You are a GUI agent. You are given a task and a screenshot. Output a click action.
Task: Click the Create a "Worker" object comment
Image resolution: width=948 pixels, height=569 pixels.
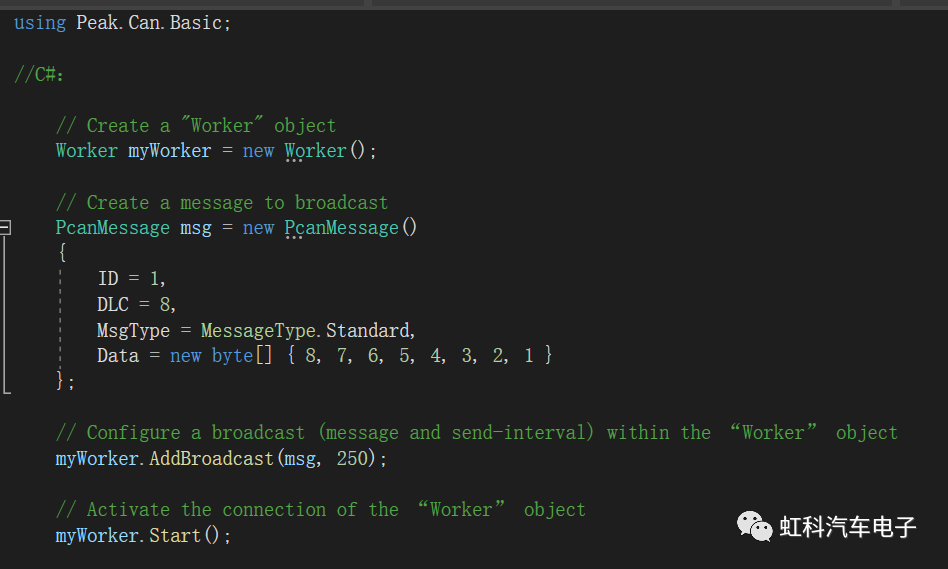tap(196, 125)
